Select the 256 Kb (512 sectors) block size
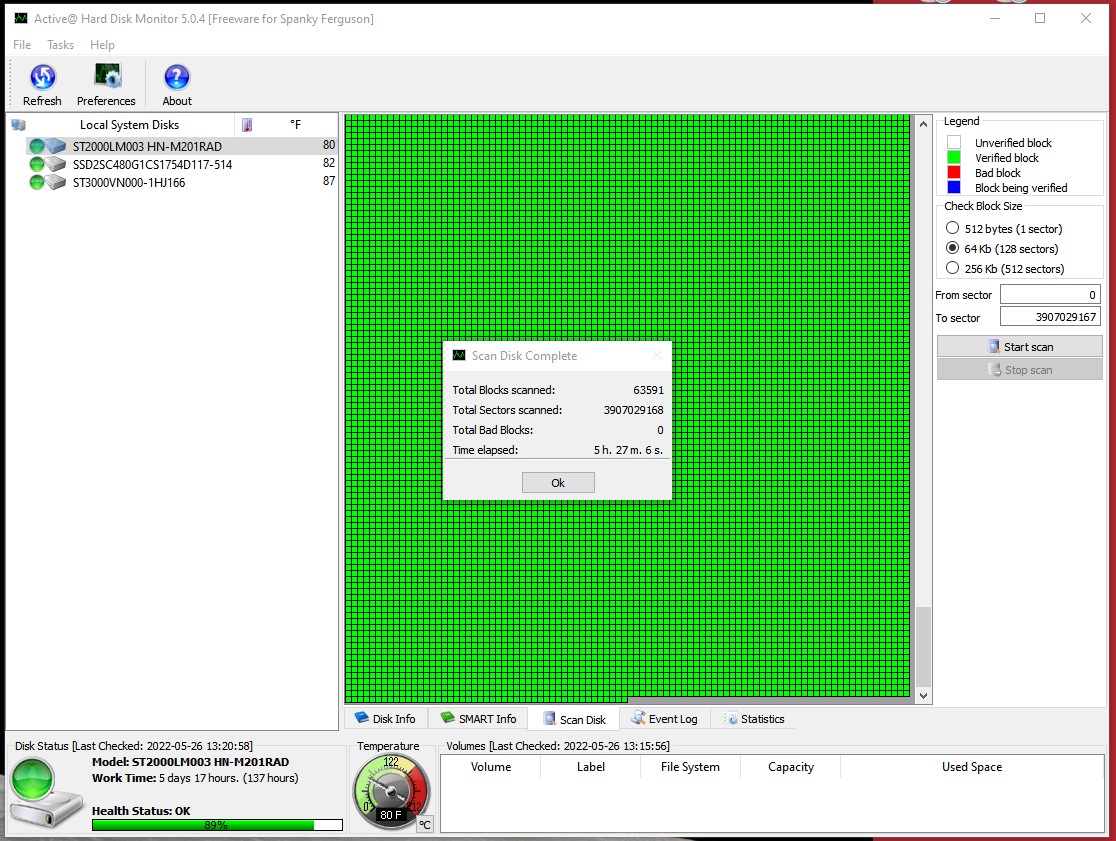 click(x=953, y=268)
